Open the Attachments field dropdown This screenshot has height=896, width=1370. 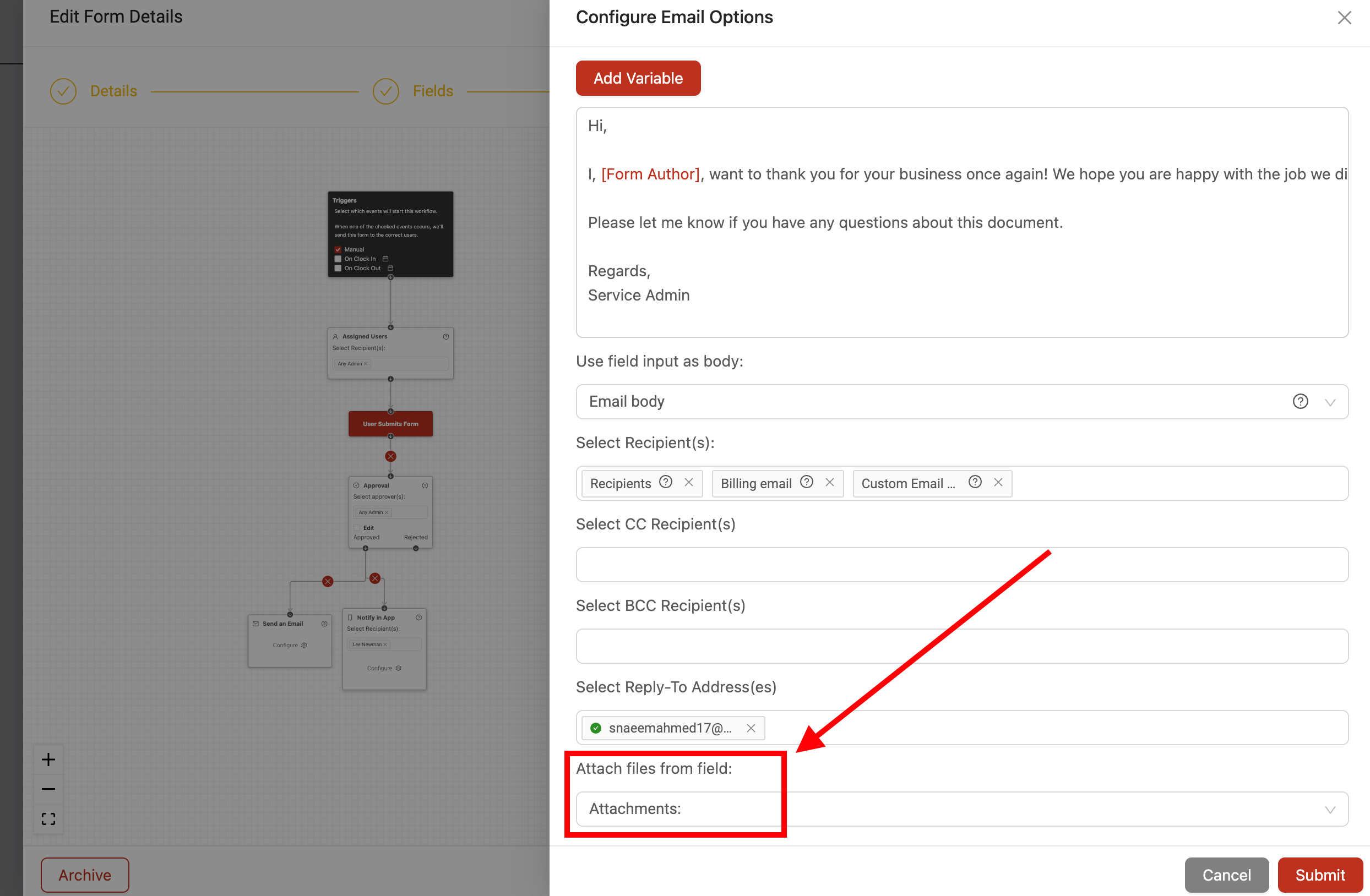1330,810
